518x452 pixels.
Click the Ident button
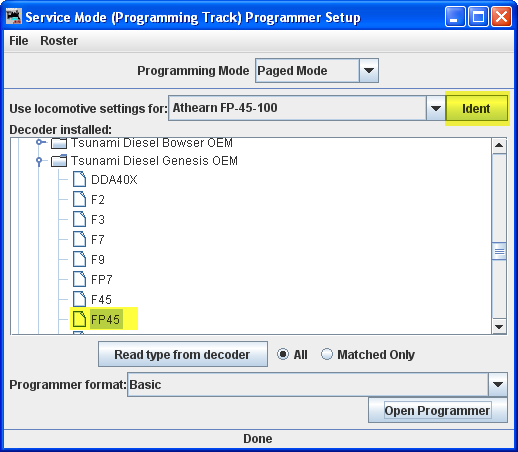click(x=477, y=108)
